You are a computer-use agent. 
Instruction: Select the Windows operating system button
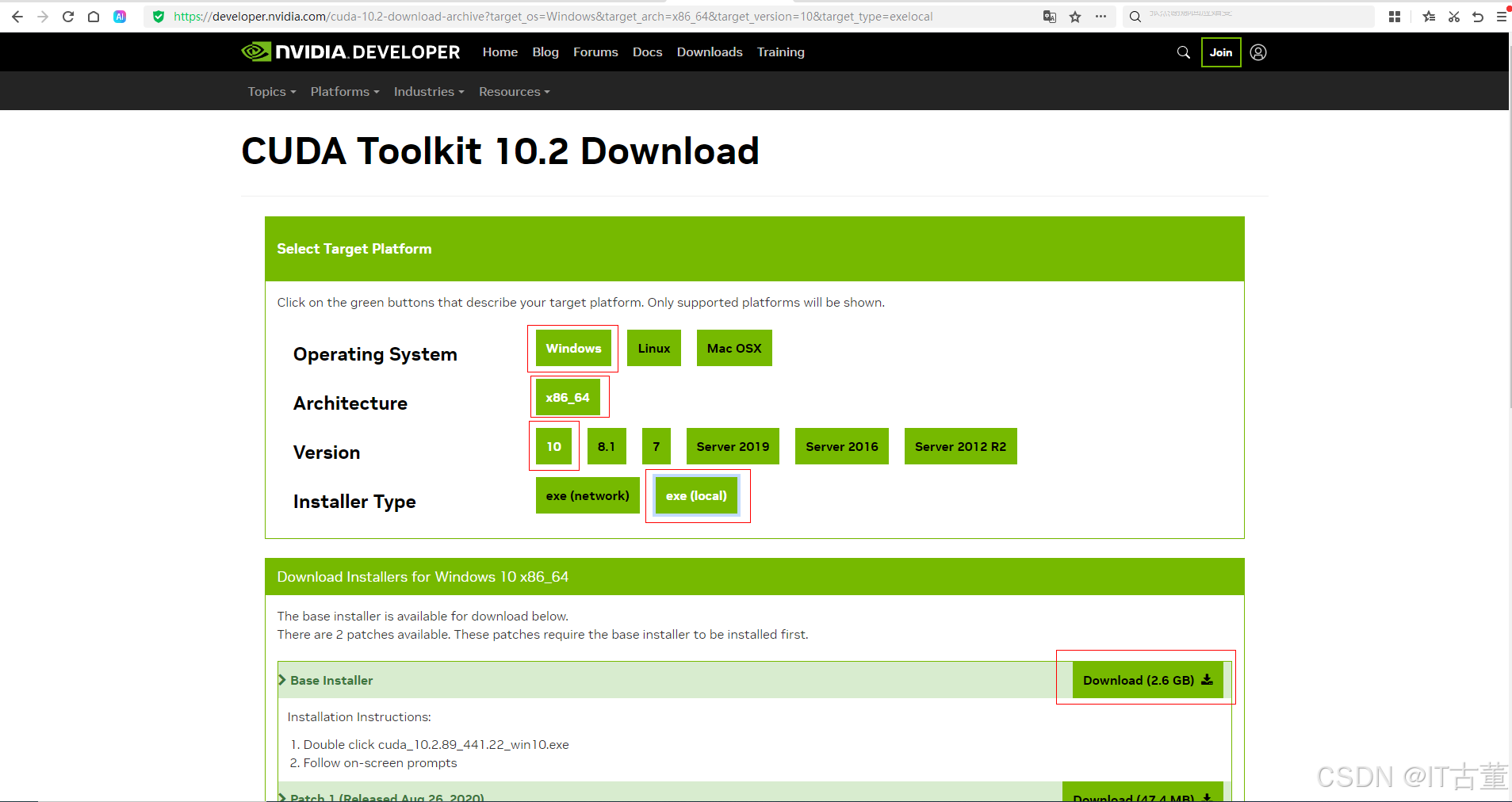pos(573,349)
